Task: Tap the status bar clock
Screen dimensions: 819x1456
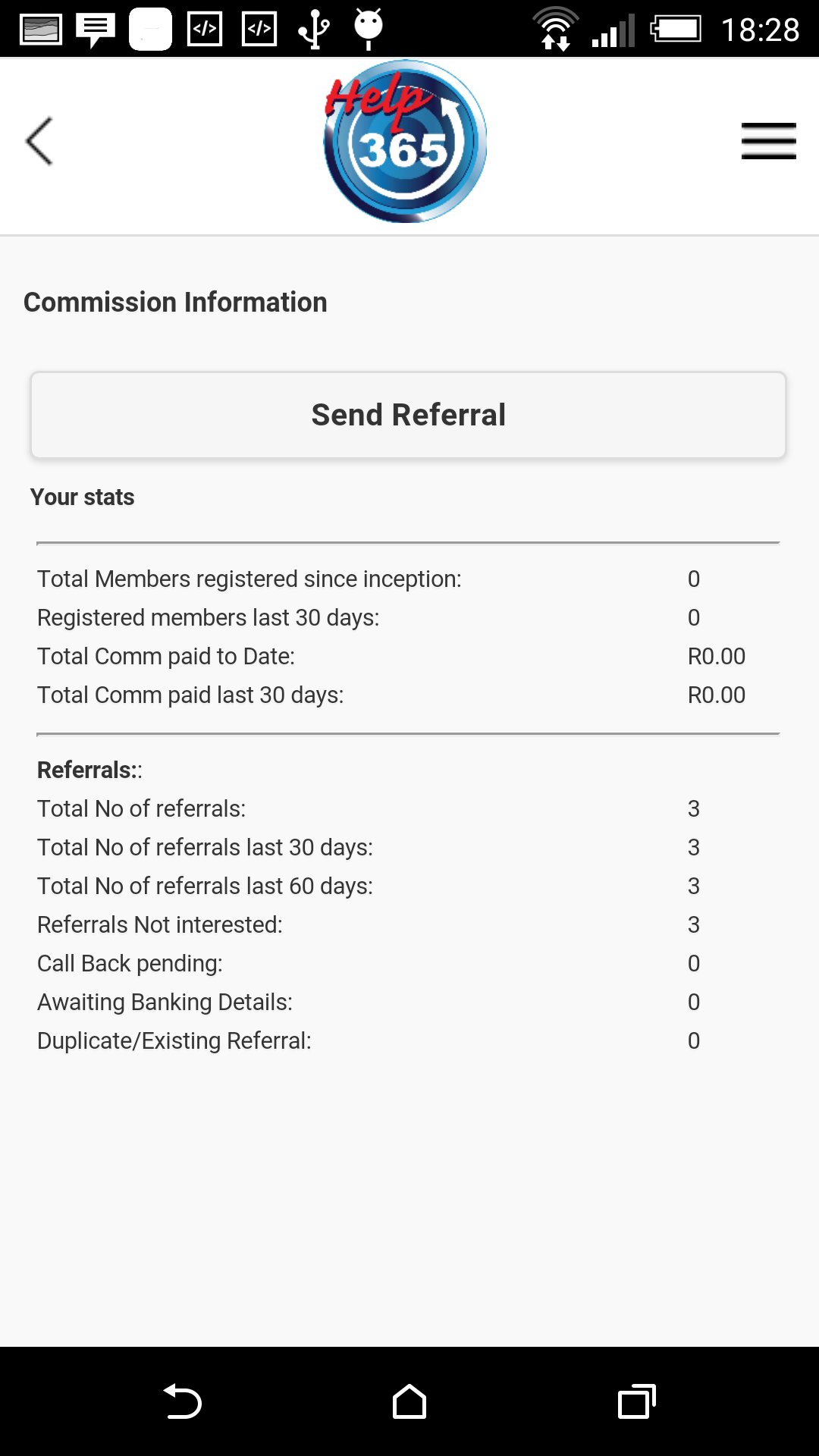Action: pos(760,30)
